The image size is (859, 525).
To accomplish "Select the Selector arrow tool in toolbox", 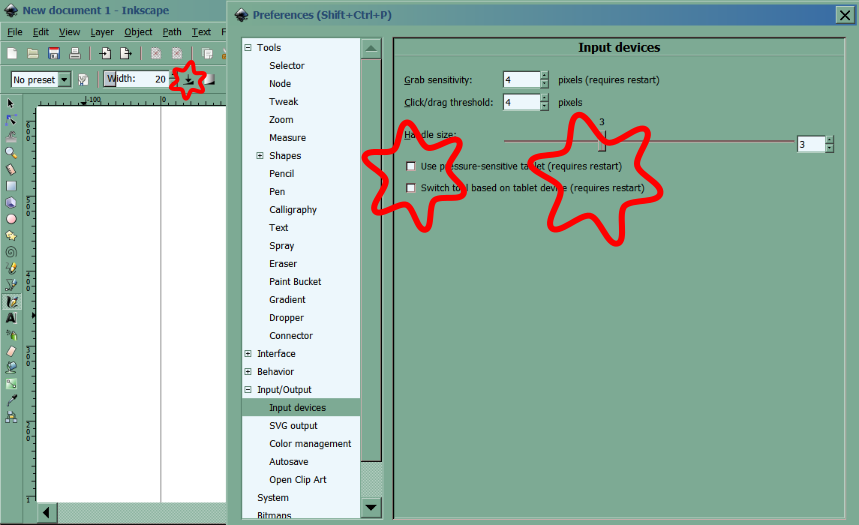I will [11, 103].
